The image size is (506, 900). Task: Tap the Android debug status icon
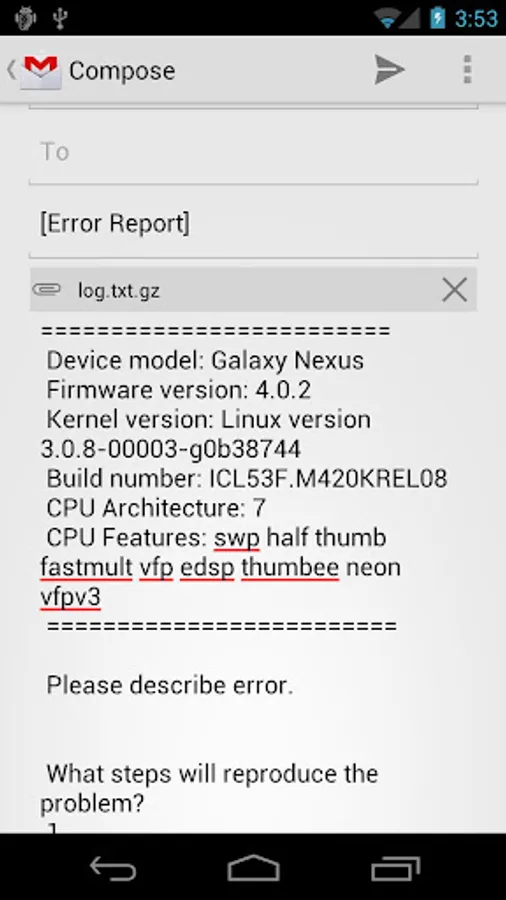tap(26, 18)
